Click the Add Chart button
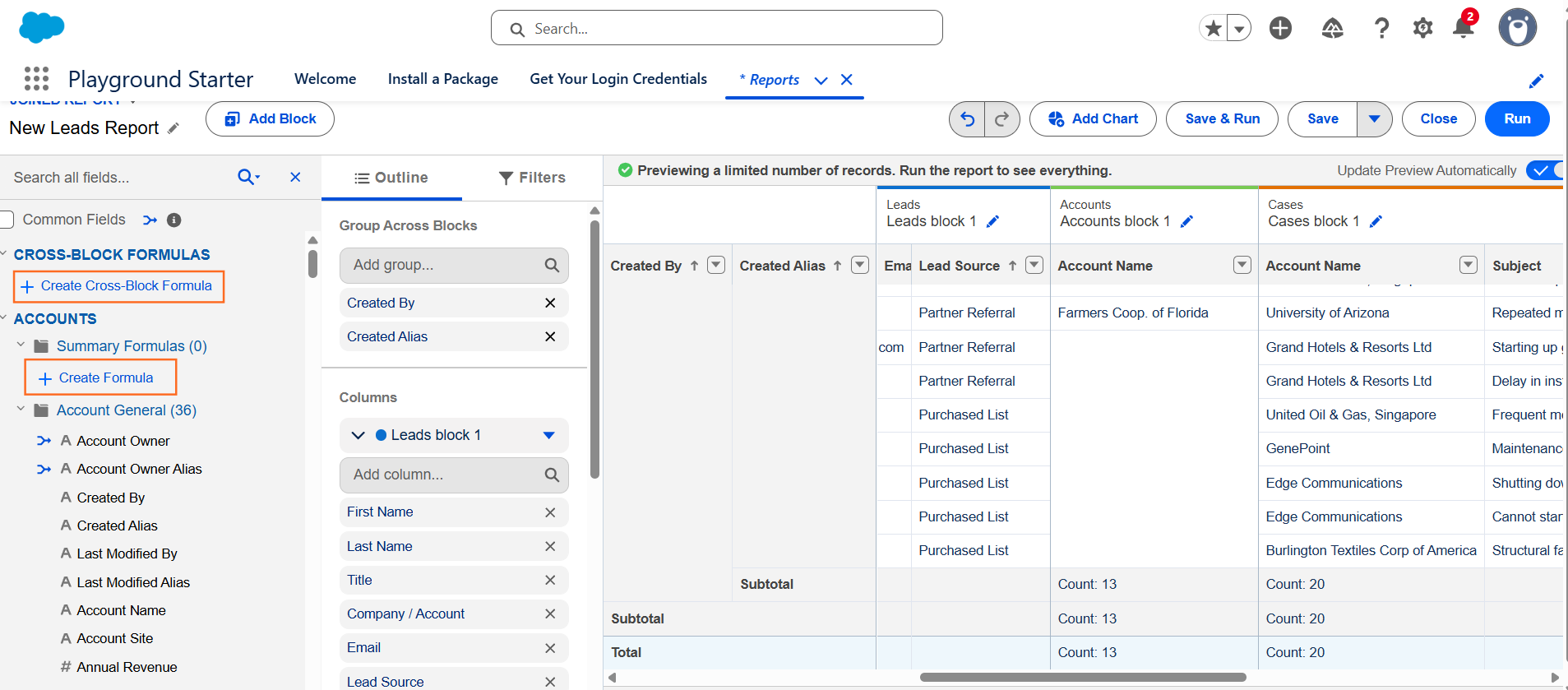 (x=1093, y=119)
